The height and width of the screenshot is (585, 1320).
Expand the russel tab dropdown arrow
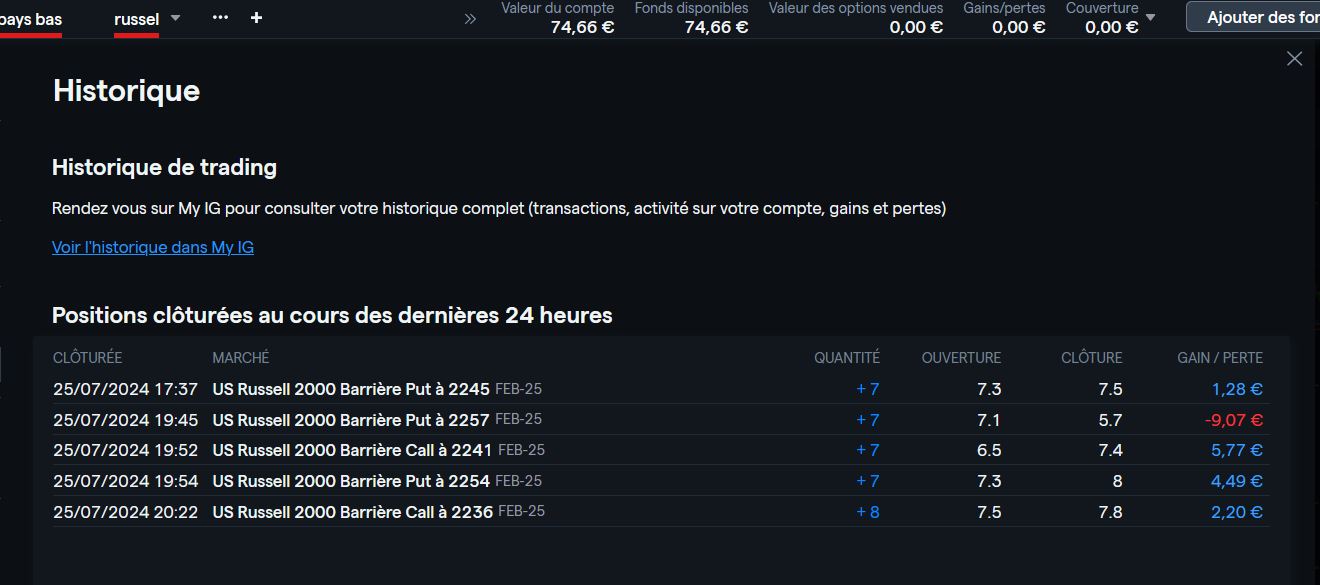click(x=176, y=18)
